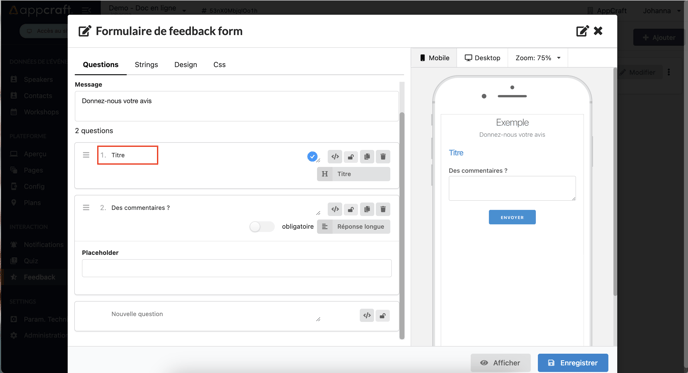Switch to the Strings tab

click(146, 65)
